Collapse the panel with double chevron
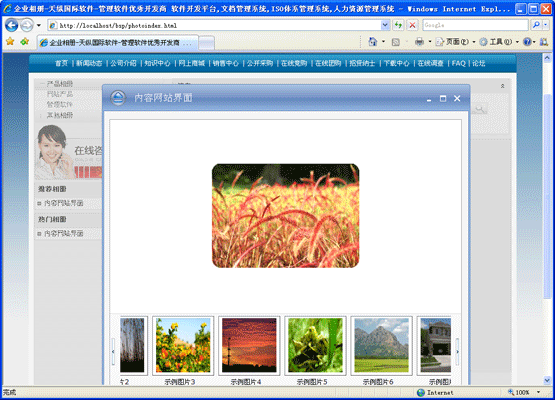Screen dimensions: 555x400 pos(502,86)
